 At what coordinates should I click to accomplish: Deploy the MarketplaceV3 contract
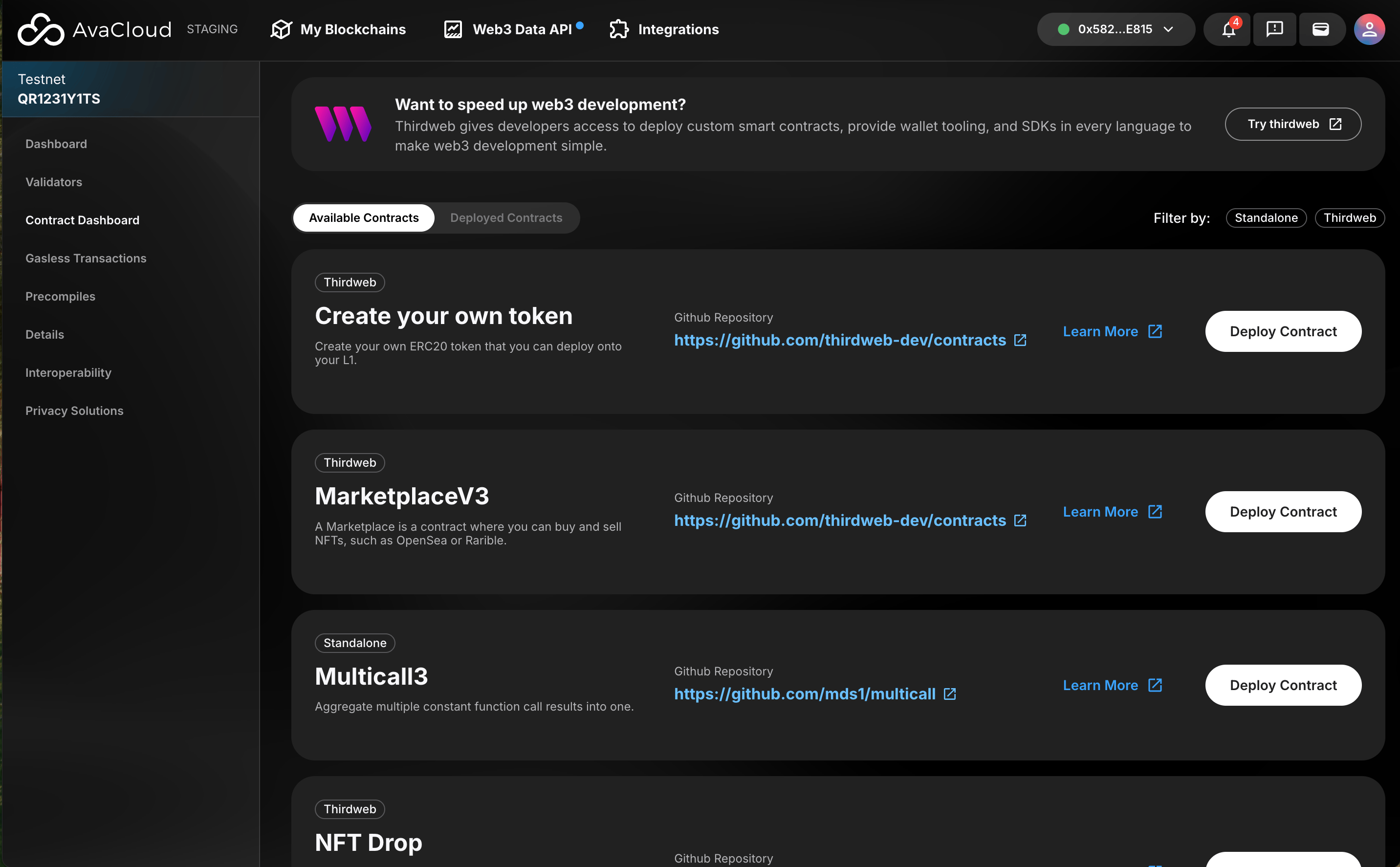click(x=1283, y=512)
